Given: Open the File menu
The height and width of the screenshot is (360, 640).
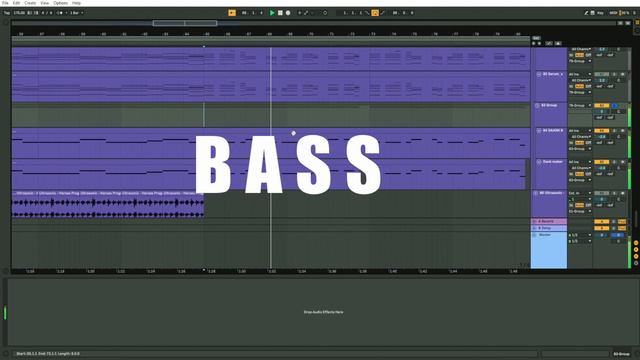Looking at the screenshot, I should (x=5, y=3).
